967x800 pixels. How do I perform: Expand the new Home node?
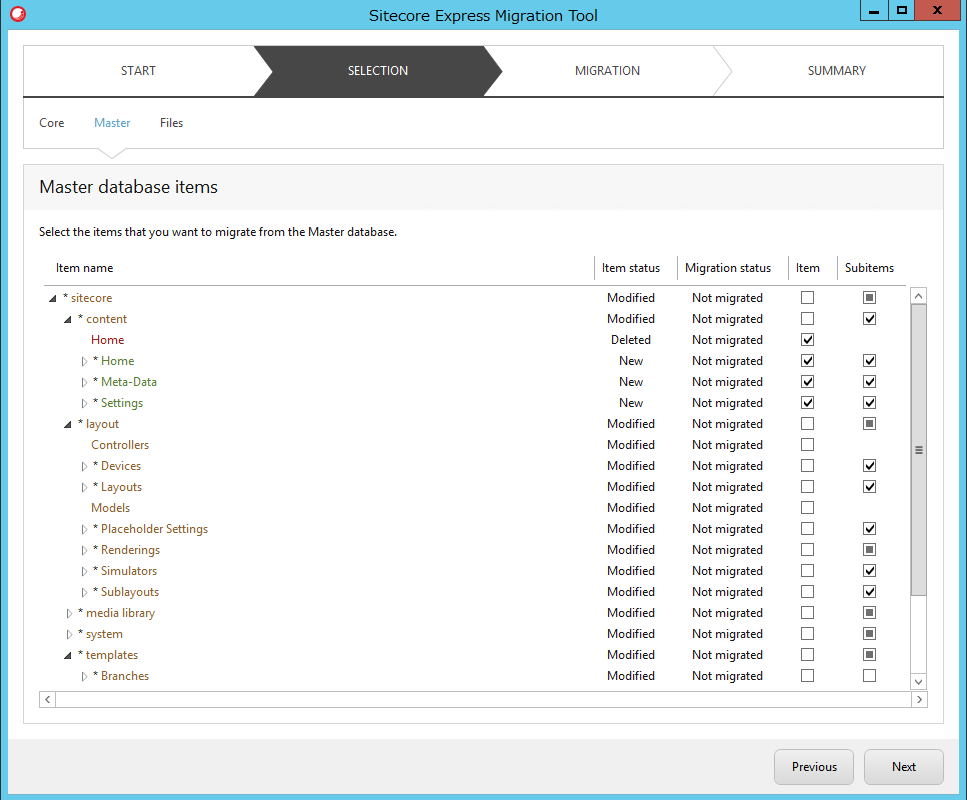(84, 361)
